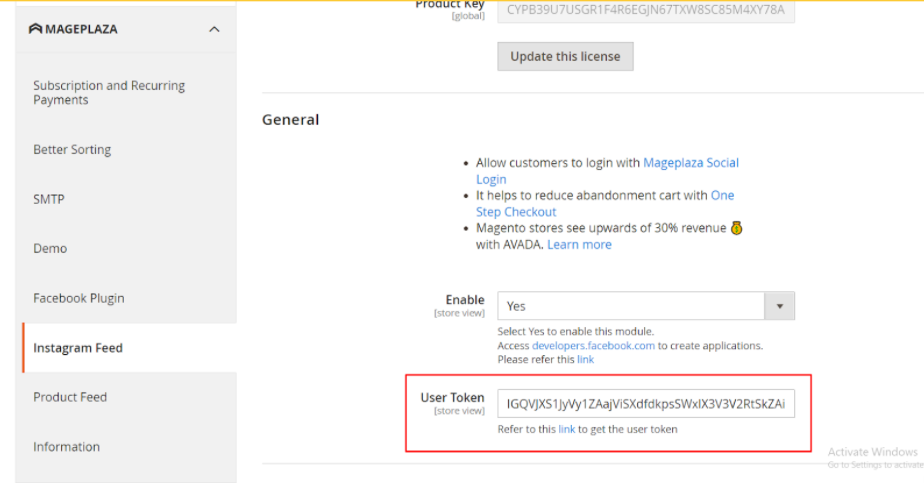Screen dimensions: 924x483
Task: Visit the developers.facebook.com link
Action: pyautogui.click(x=593, y=346)
